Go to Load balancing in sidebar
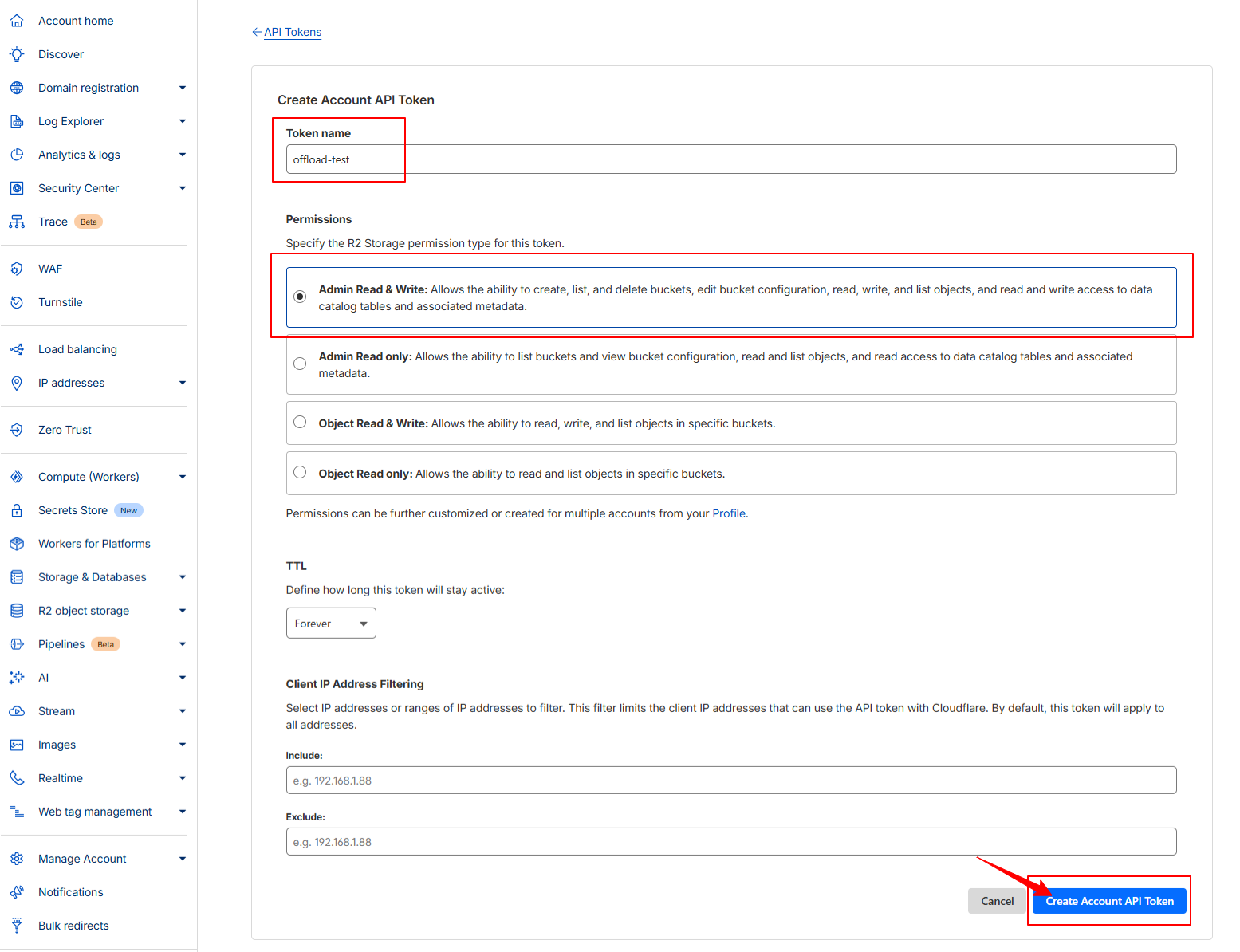This screenshot has width=1240, height=952. [77, 349]
